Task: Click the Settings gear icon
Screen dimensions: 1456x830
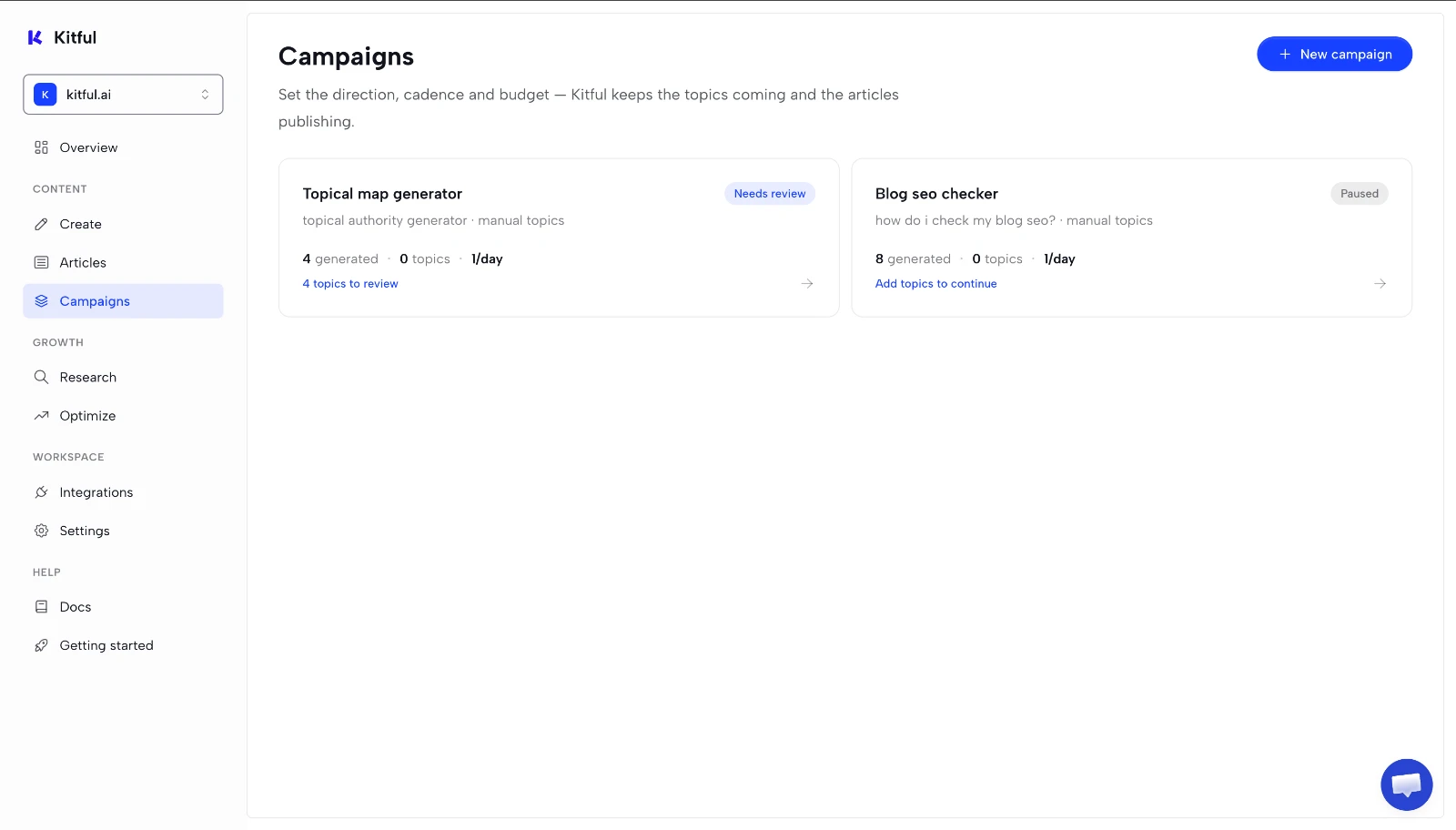Action: coord(41,531)
